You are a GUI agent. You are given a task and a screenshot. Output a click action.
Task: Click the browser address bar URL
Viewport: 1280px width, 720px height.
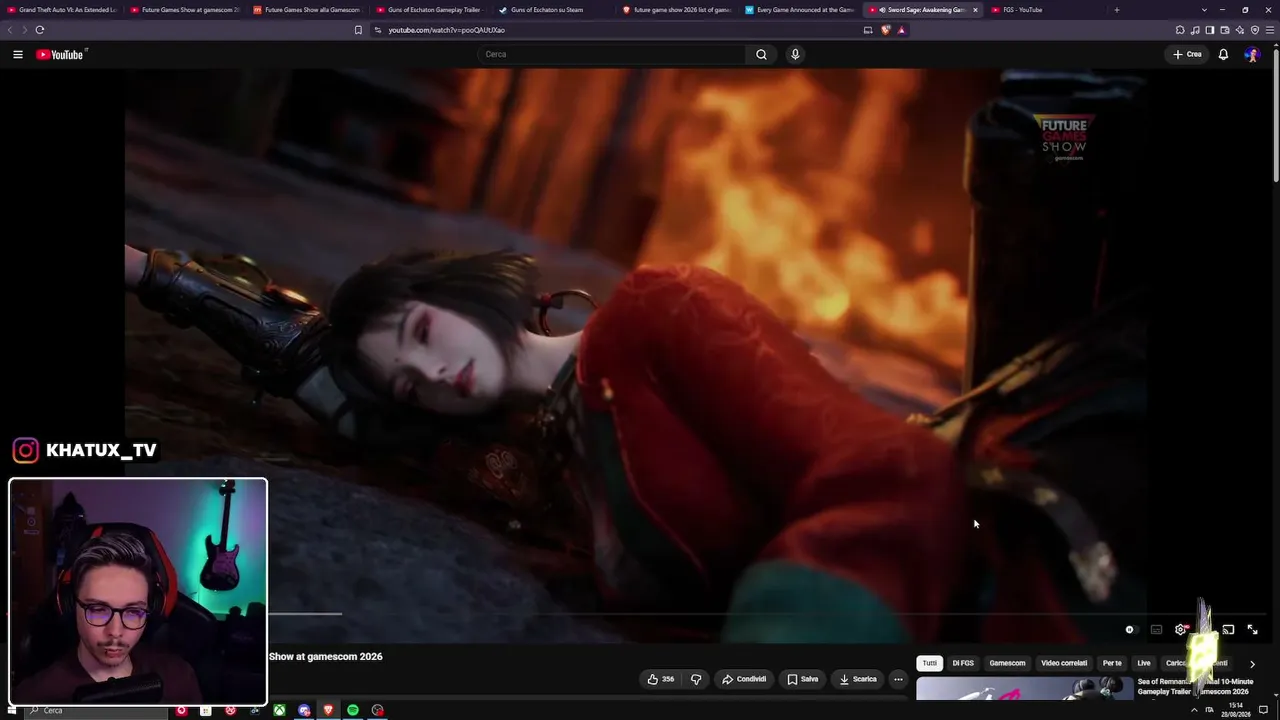click(447, 30)
